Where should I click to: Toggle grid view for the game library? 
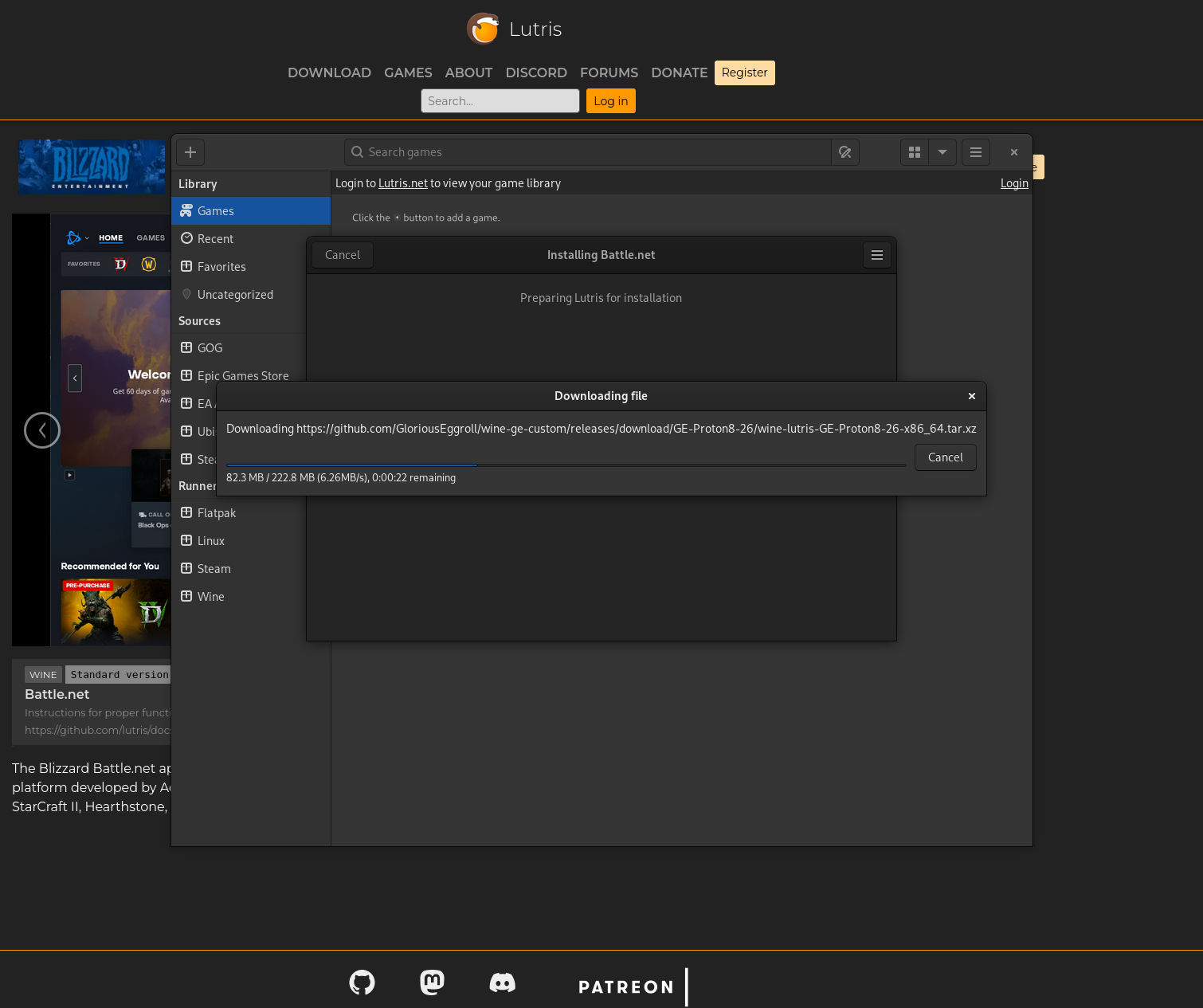pos(914,151)
